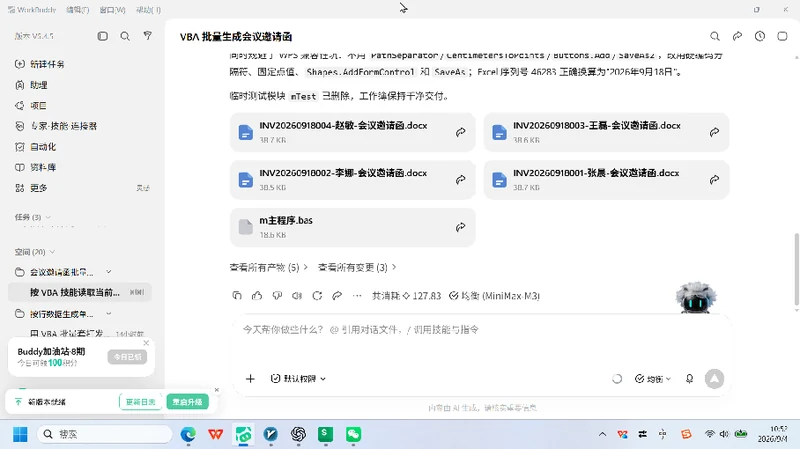Share the INV20260918004-赵敏 file
Viewport: 800px width, 449px height.
tap(461, 132)
